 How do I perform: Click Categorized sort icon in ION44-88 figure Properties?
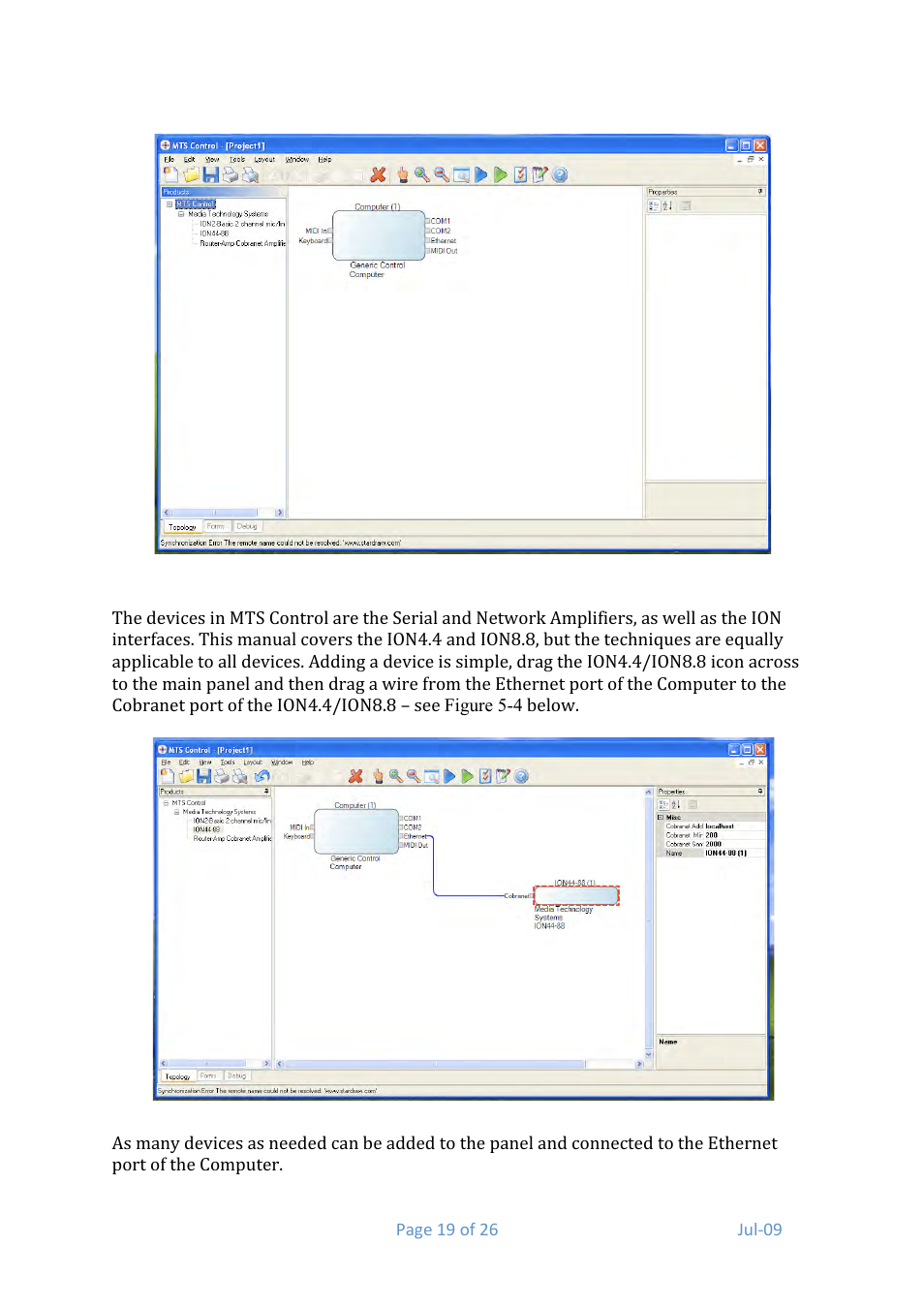pos(662,804)
